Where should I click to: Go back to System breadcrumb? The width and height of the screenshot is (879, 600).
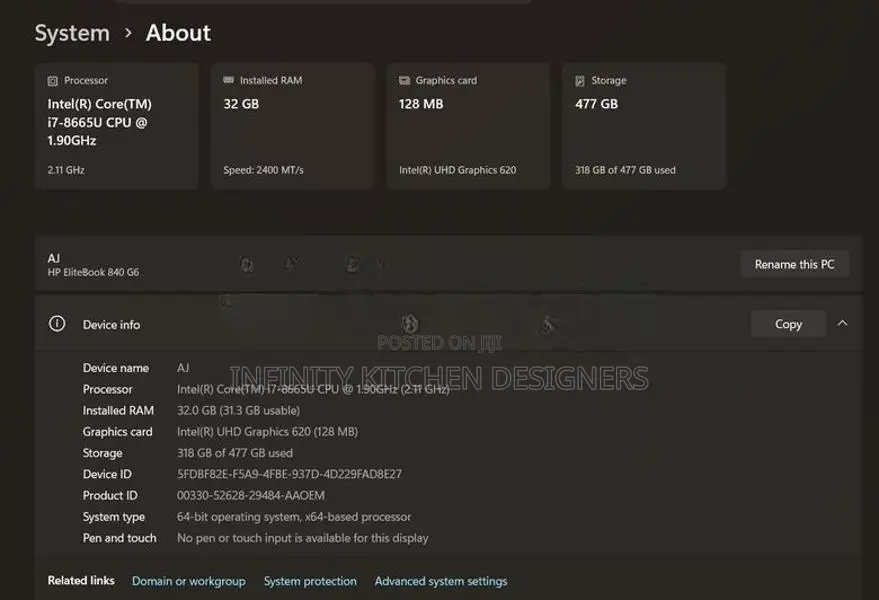tap(72, 33)
